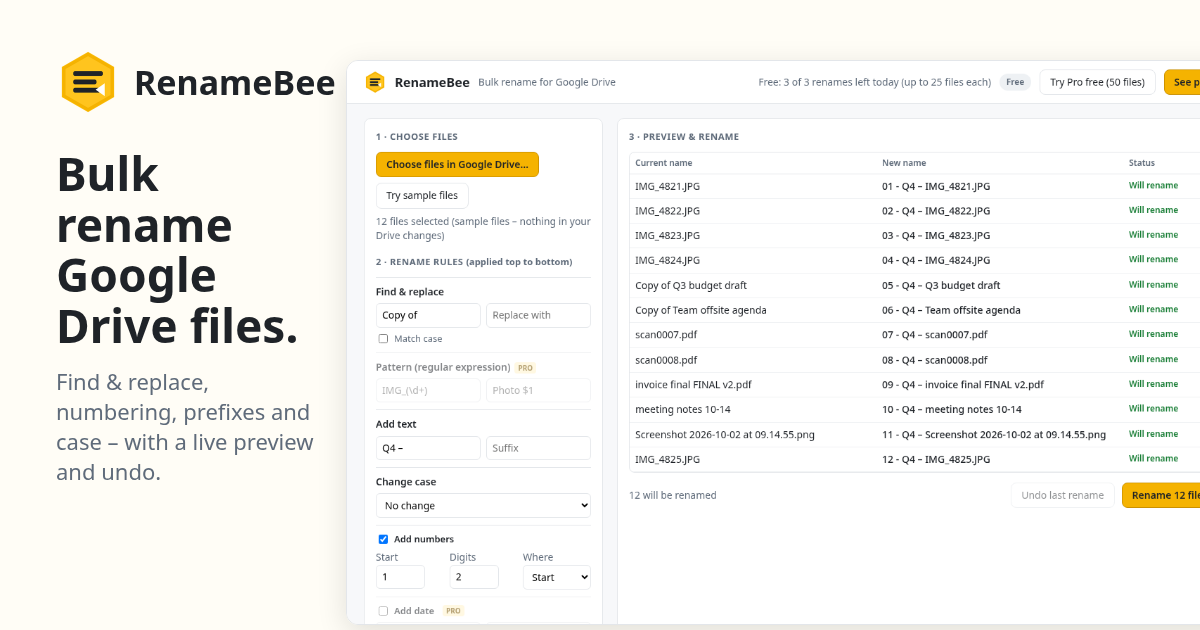
Task: Click Copy of Team offsite agenda row
Action: pyautogui.click(x=701, y=310)
